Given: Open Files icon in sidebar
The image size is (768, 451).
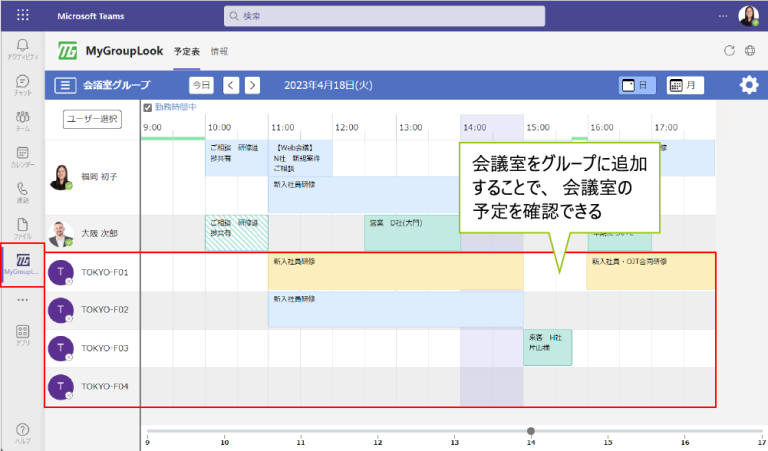Looking at the screenshot, I should coord(22,228).
